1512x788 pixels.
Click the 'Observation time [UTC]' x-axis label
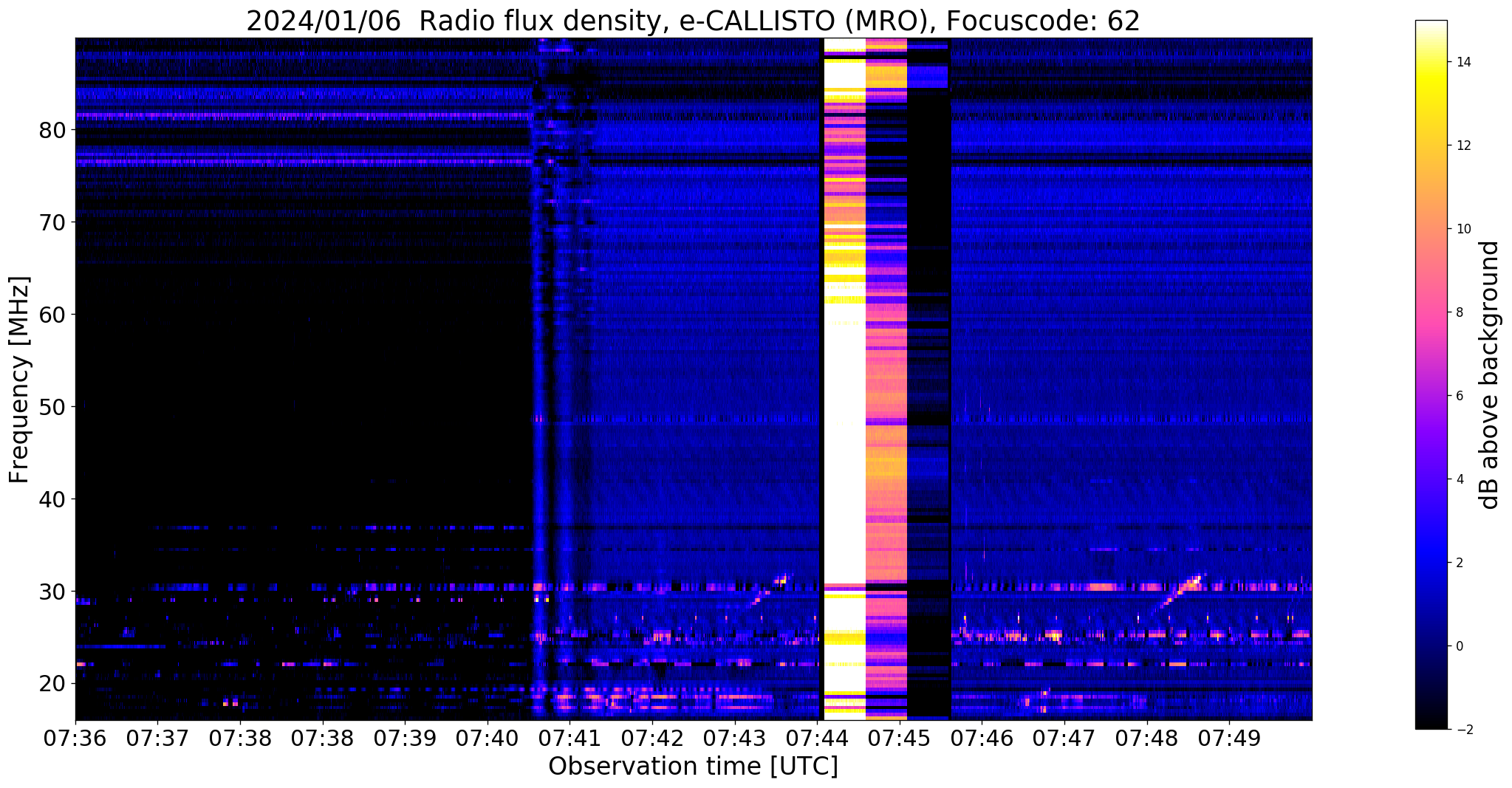point(693,767)
